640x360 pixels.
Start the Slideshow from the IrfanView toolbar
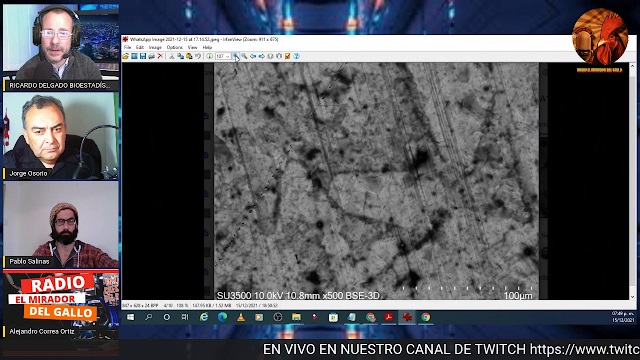tap(134, 56)
